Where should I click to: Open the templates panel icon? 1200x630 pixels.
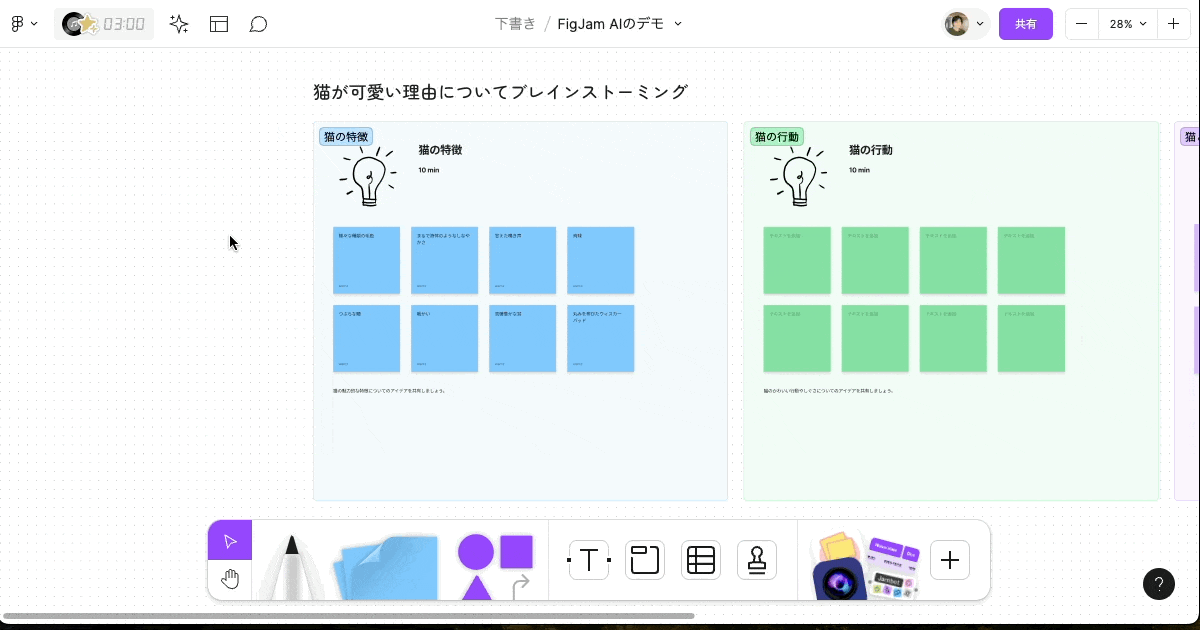pos(218,23)
